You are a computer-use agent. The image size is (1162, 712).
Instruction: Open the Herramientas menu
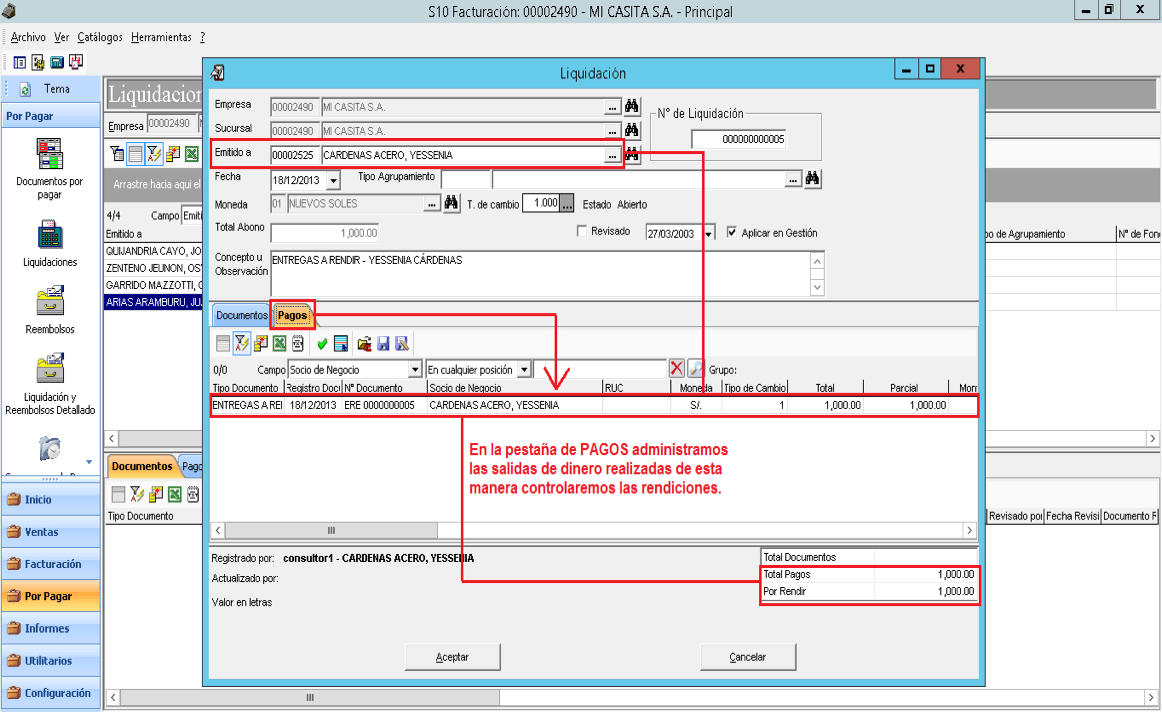tap(161, 37)
